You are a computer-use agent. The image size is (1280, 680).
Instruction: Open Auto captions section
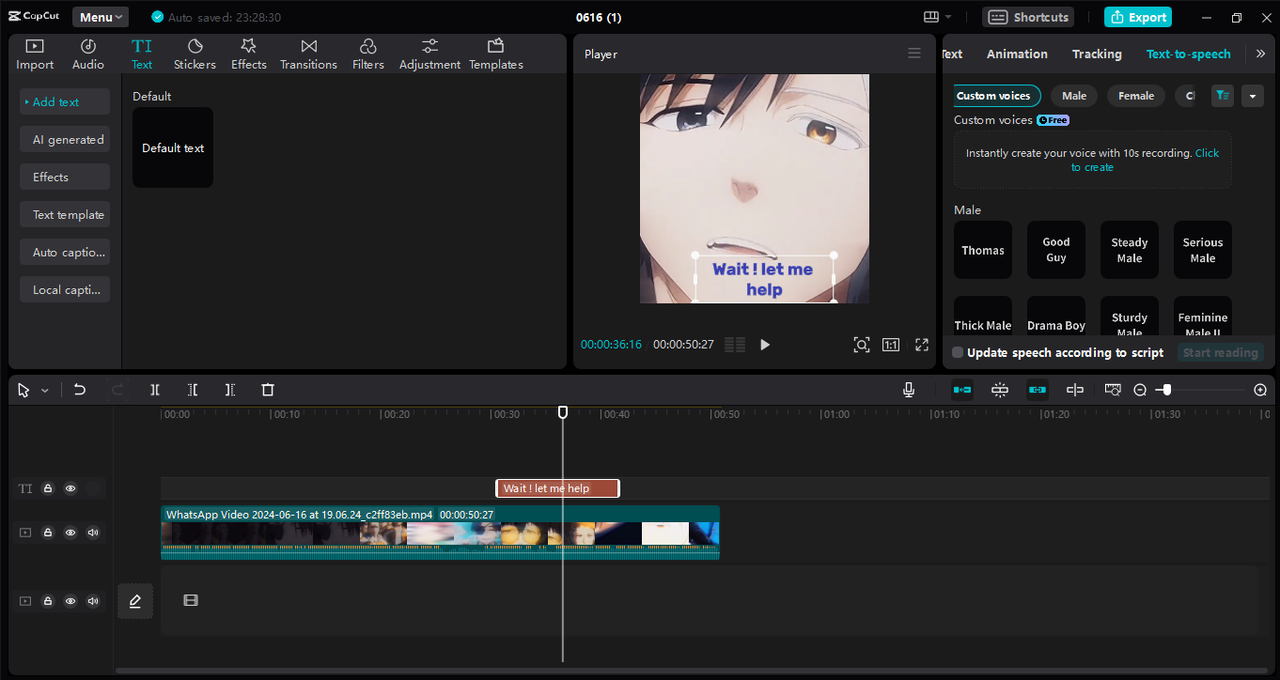tap(65, 252)
